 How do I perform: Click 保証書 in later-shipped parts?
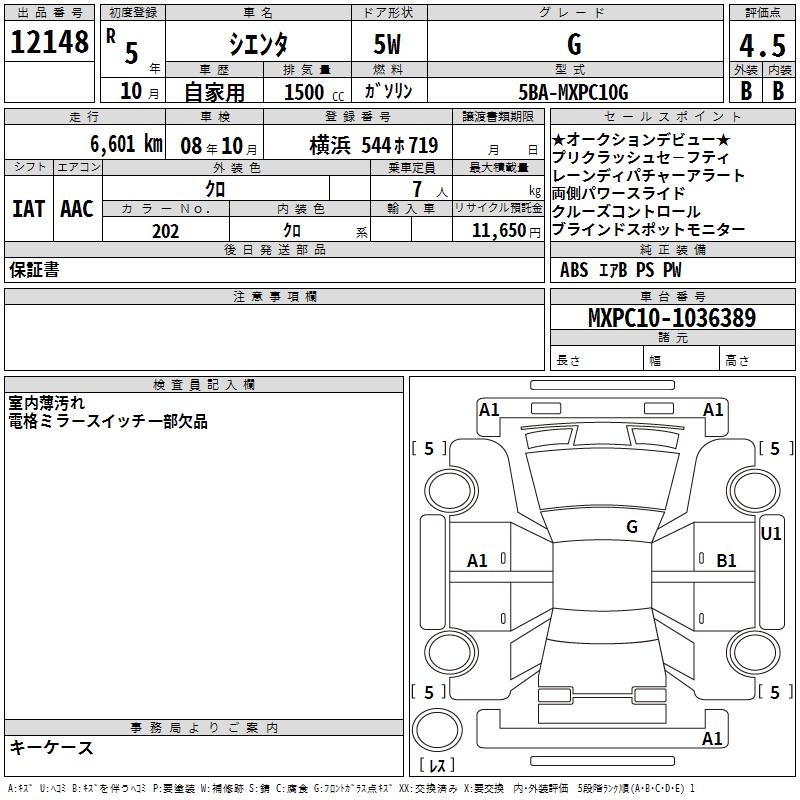34,269
